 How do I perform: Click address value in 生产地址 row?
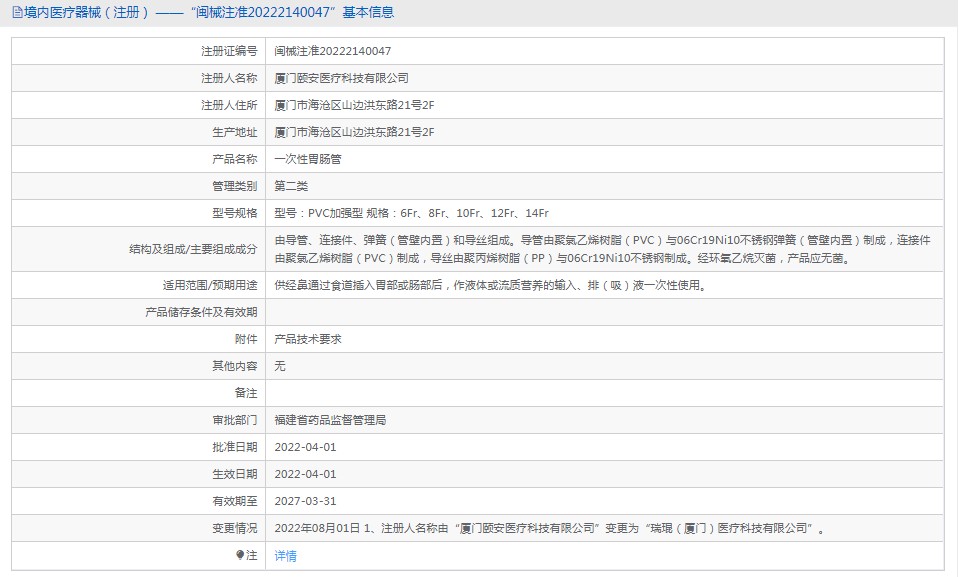tap(354, 132)
